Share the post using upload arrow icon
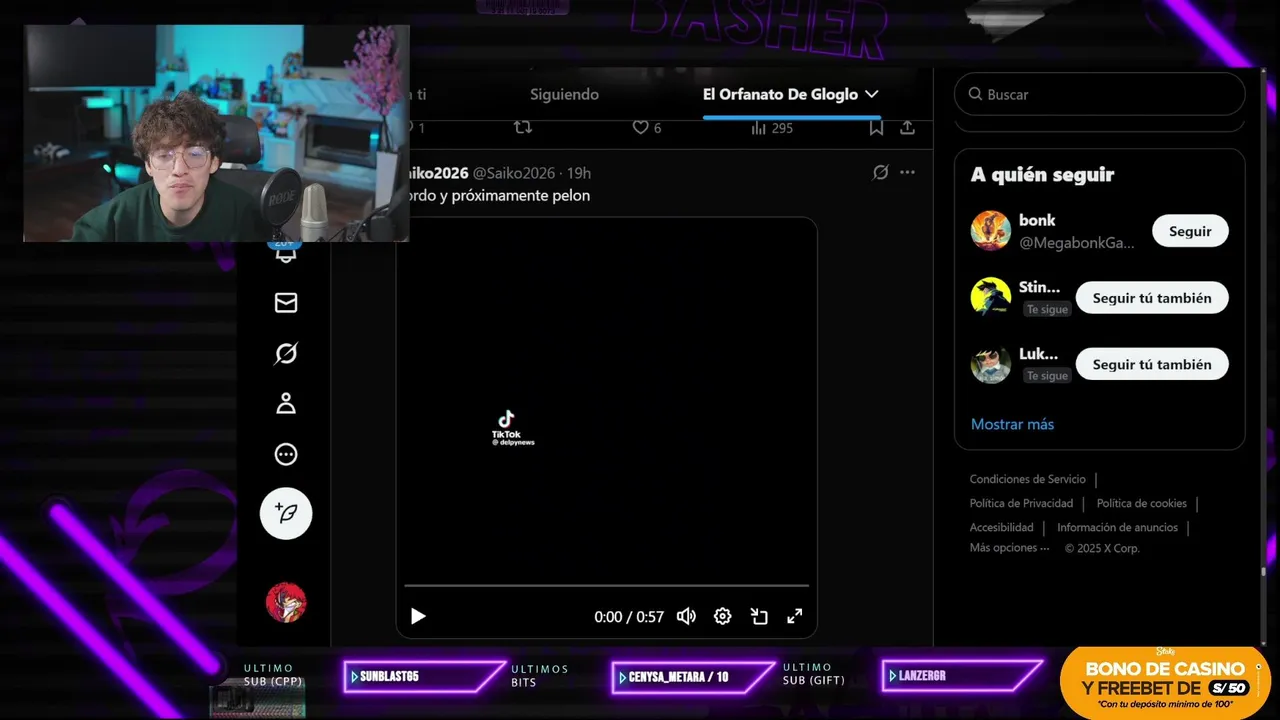The image size is (1280, 720). coord(907,128)
